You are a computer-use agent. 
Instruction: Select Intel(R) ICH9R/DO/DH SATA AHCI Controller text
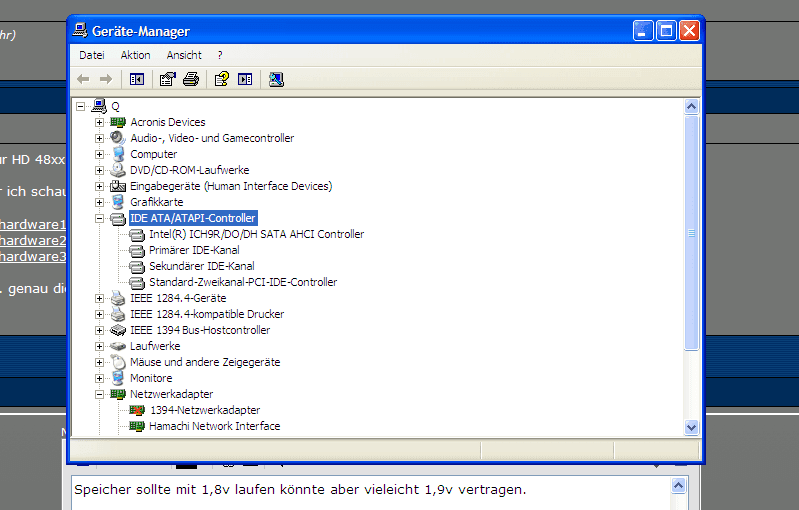click(256, 234)
